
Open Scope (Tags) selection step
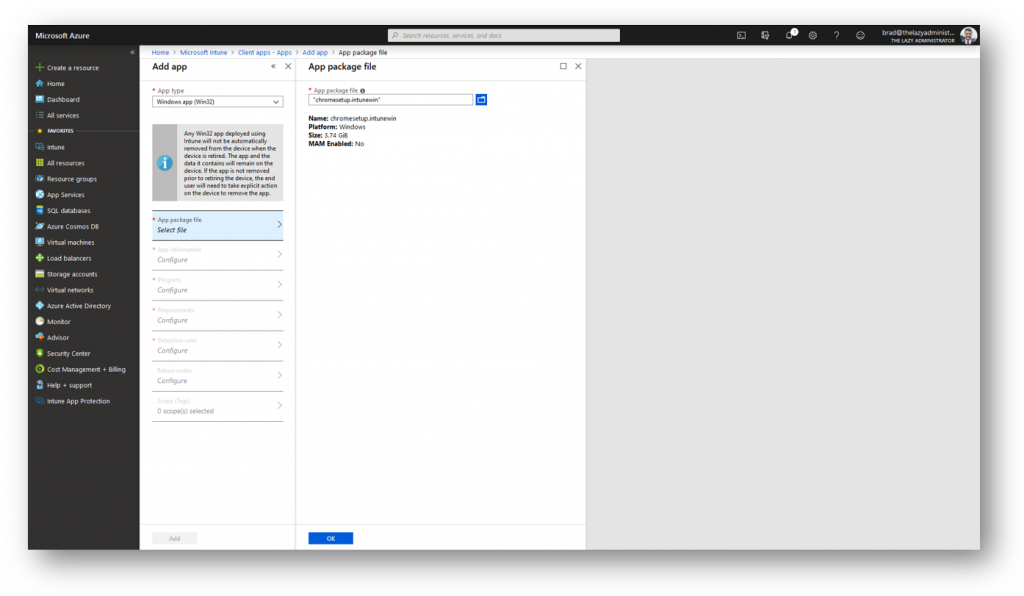pos(217,407)
